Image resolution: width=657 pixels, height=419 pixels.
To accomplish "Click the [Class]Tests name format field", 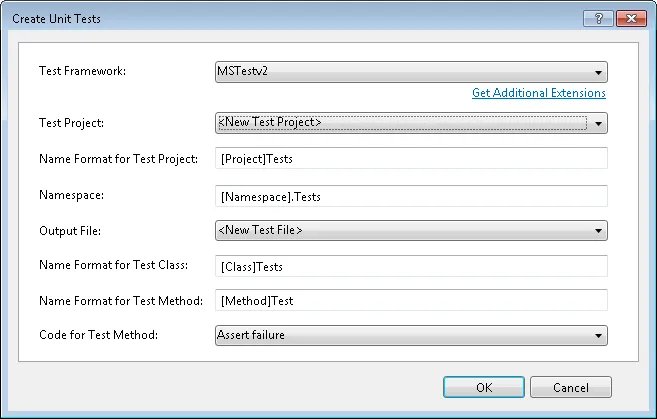I will click(410, 266).
